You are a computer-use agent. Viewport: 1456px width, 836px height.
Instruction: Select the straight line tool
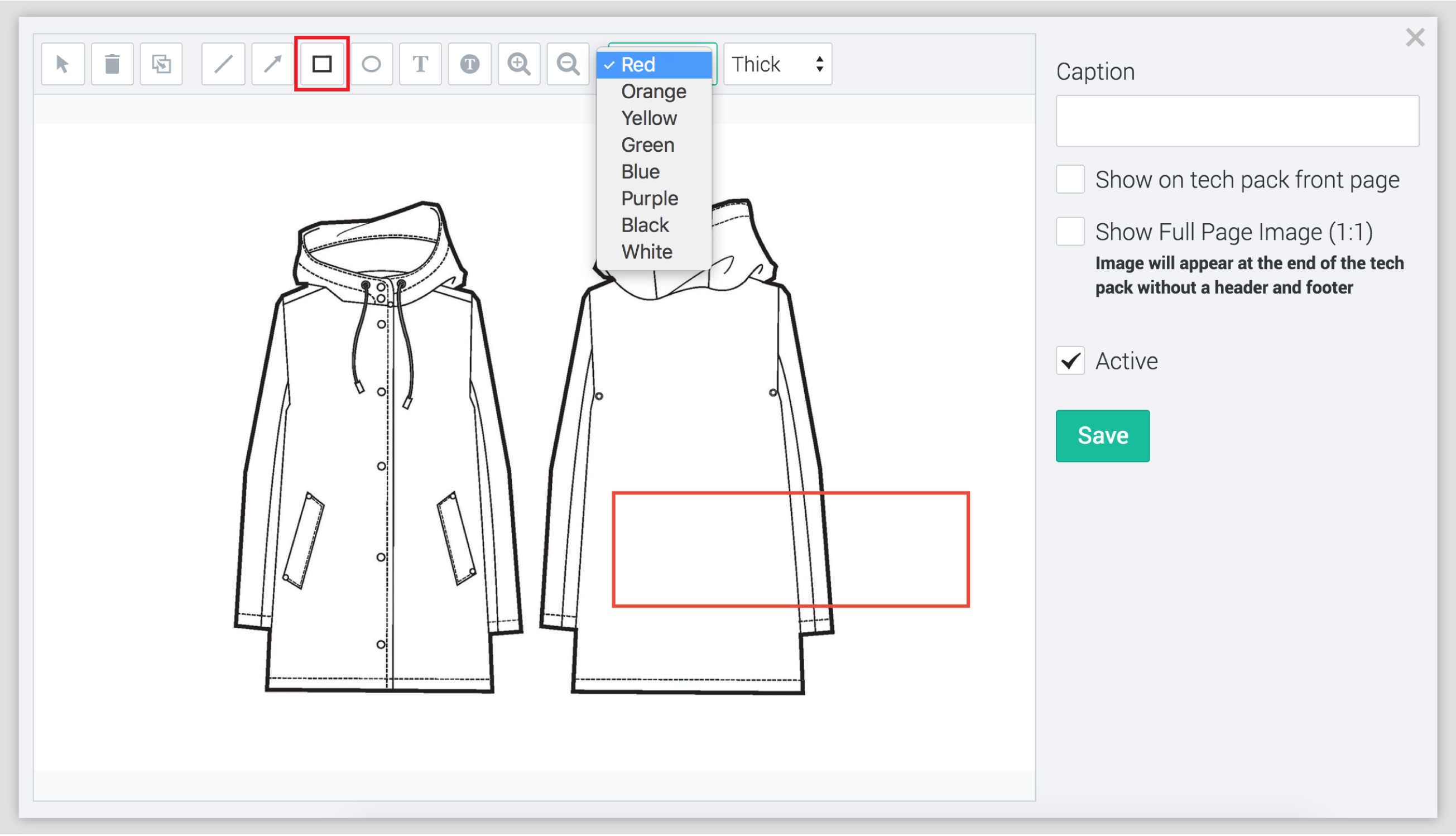point(223,64)
